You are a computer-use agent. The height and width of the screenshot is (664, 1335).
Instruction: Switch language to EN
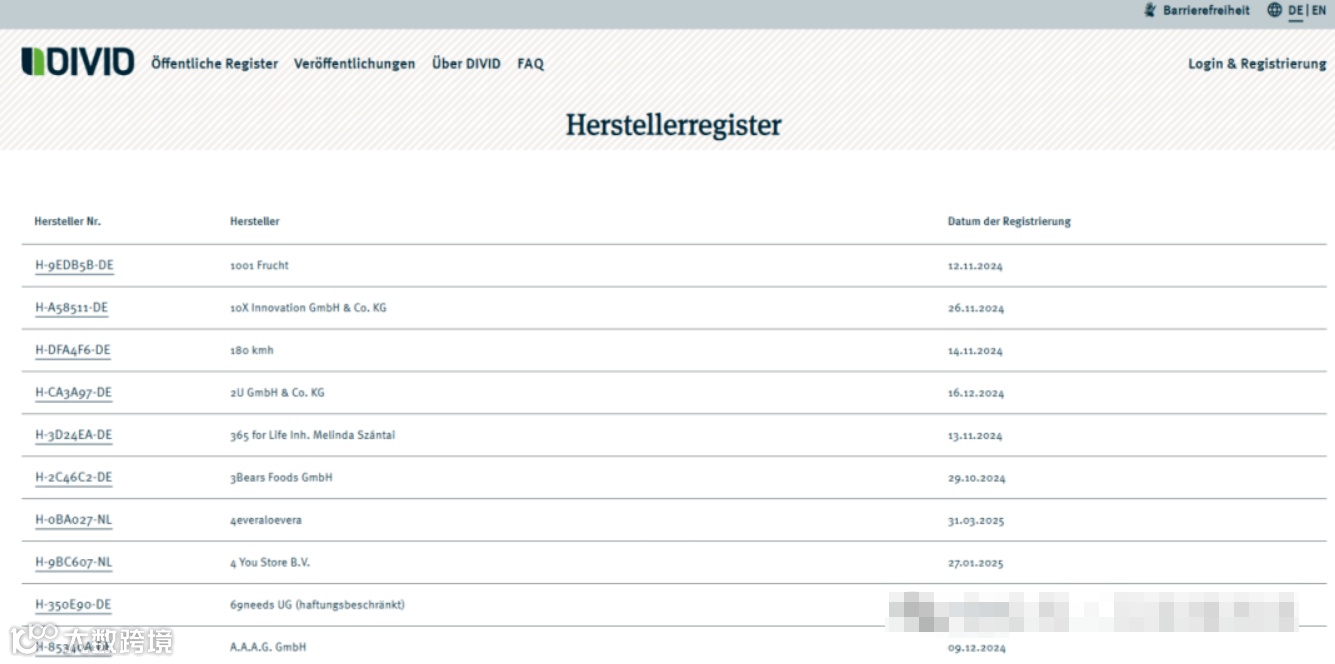[1319, 10]
